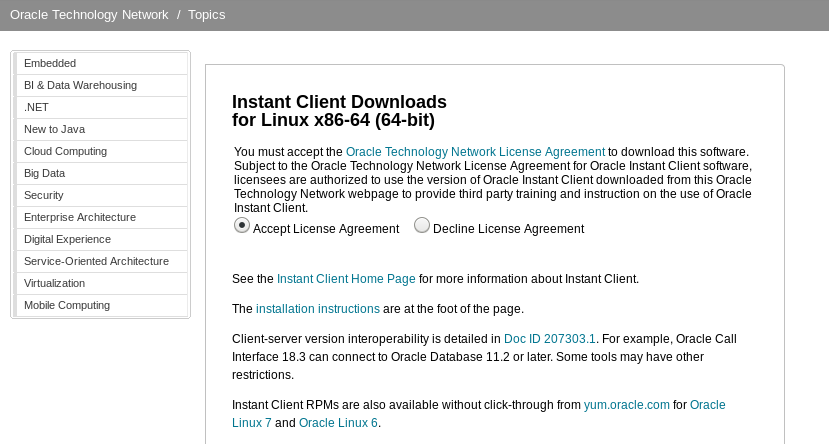Visit the yum.oracle.com link
This screenshot has width=829, height=444.
(627, 405)
